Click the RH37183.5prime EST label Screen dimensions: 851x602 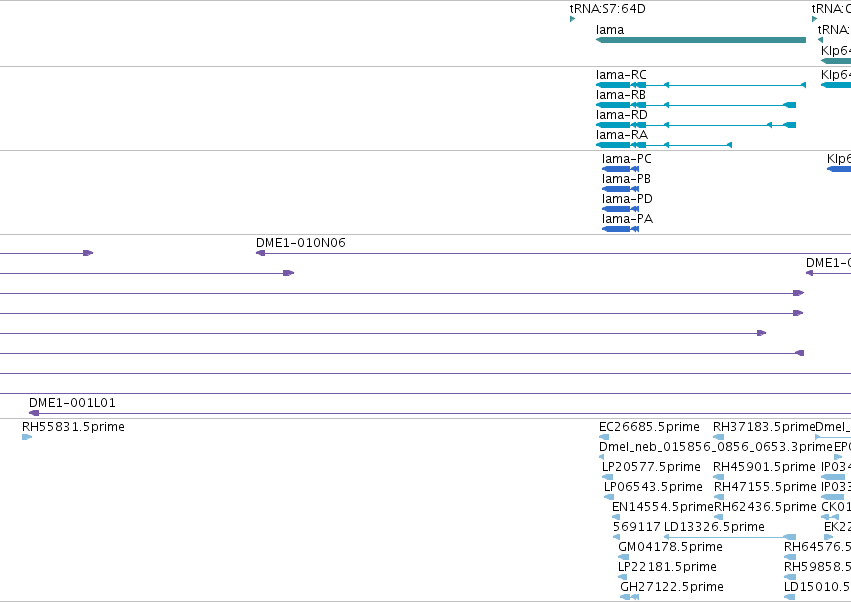764,427
